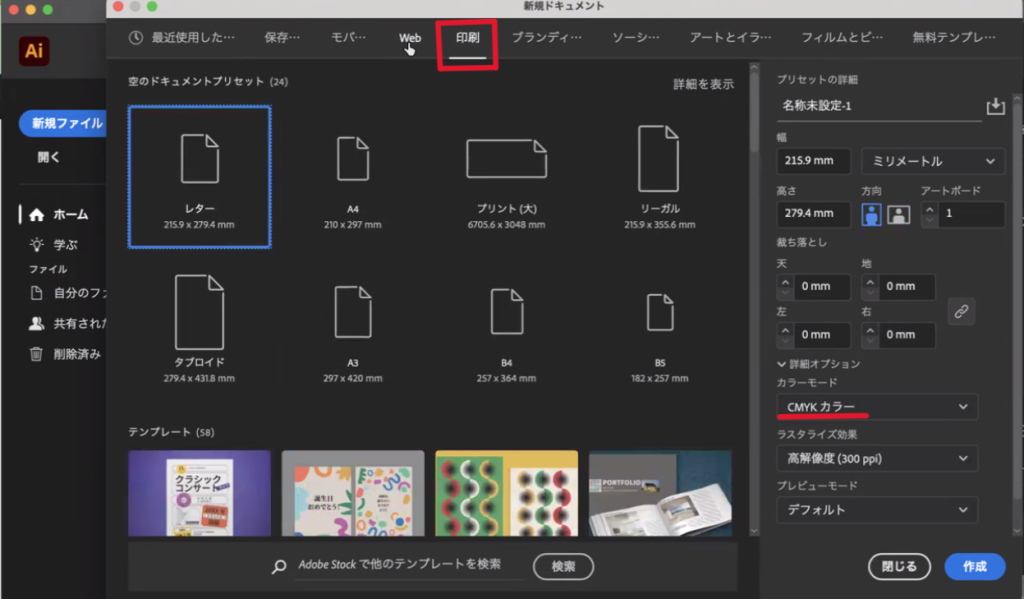Select the B5 preset icon
Screen dimensions: 1024x599
point(659,312)
